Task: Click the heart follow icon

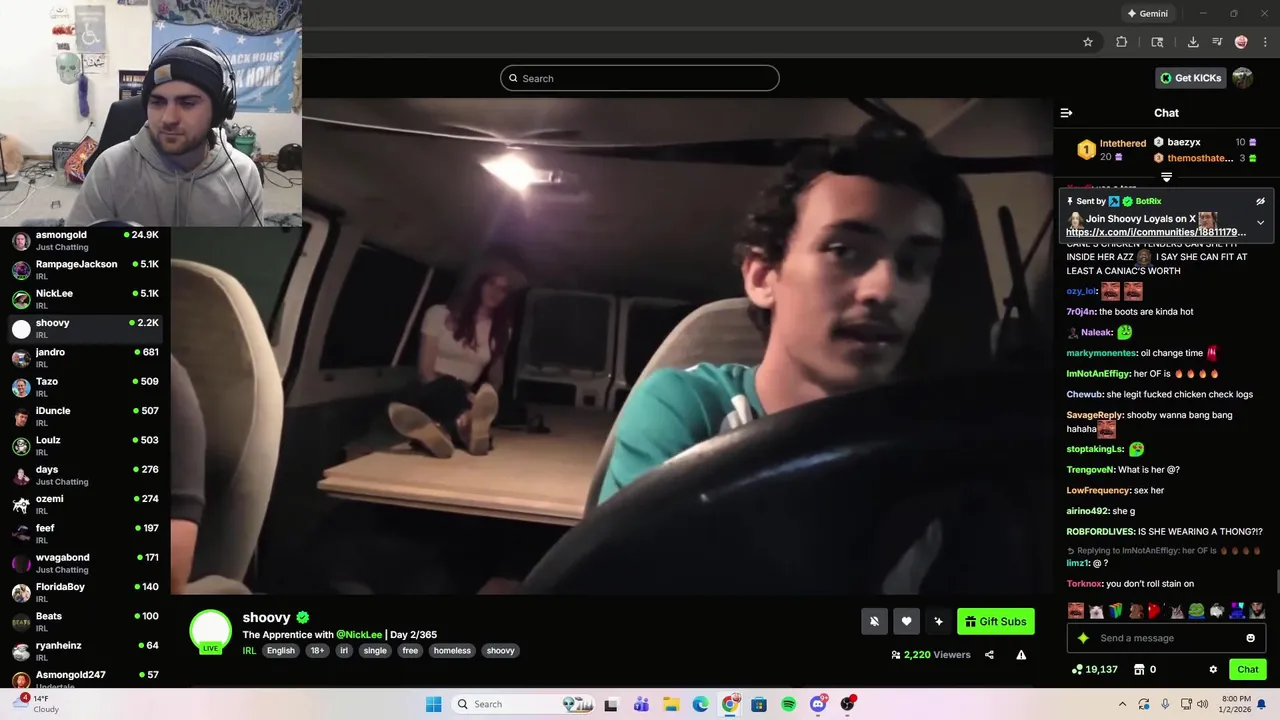Action: [x=906, y=622]
